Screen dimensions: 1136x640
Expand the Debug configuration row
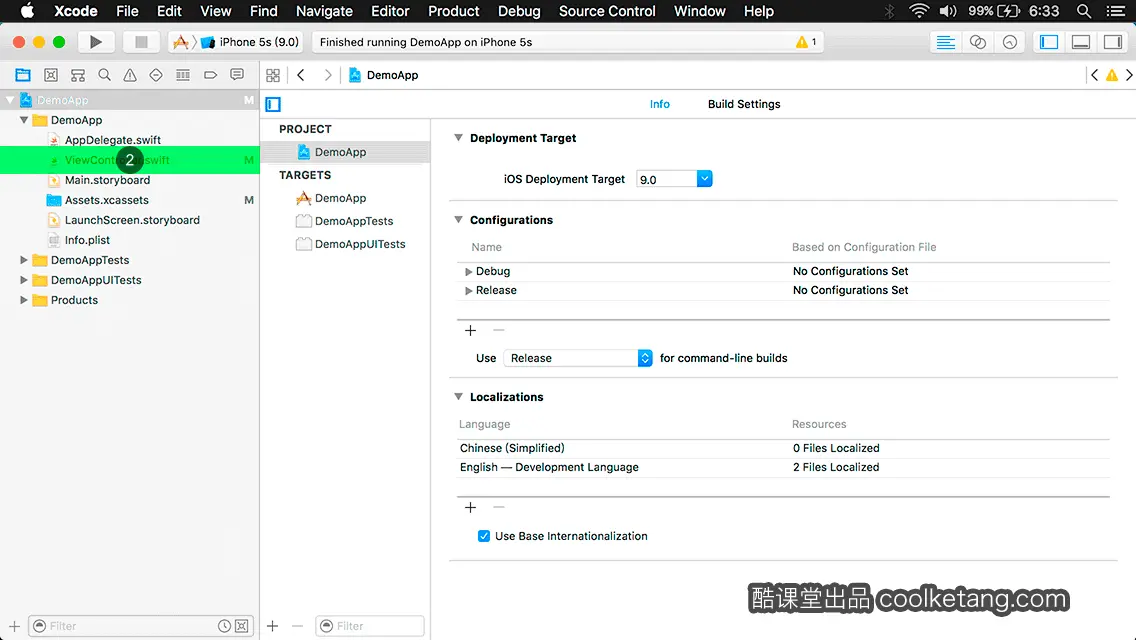tap(468, 271)
